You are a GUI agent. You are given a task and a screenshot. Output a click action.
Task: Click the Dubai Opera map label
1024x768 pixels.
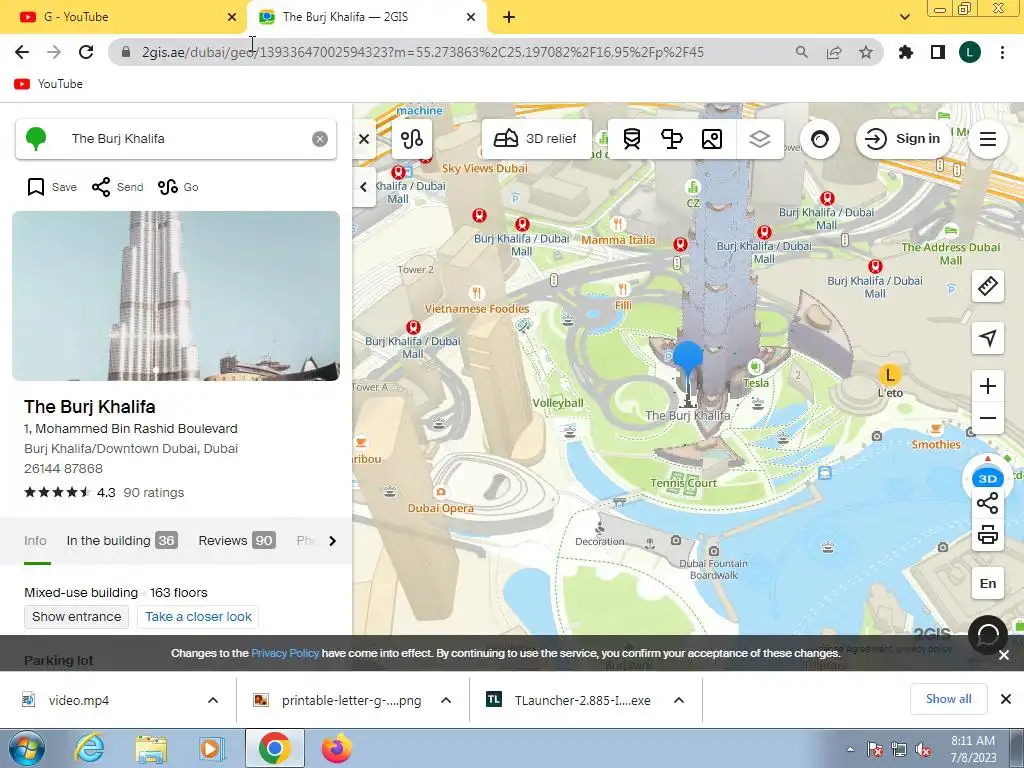pyautogui.click(x=441, y=508)
